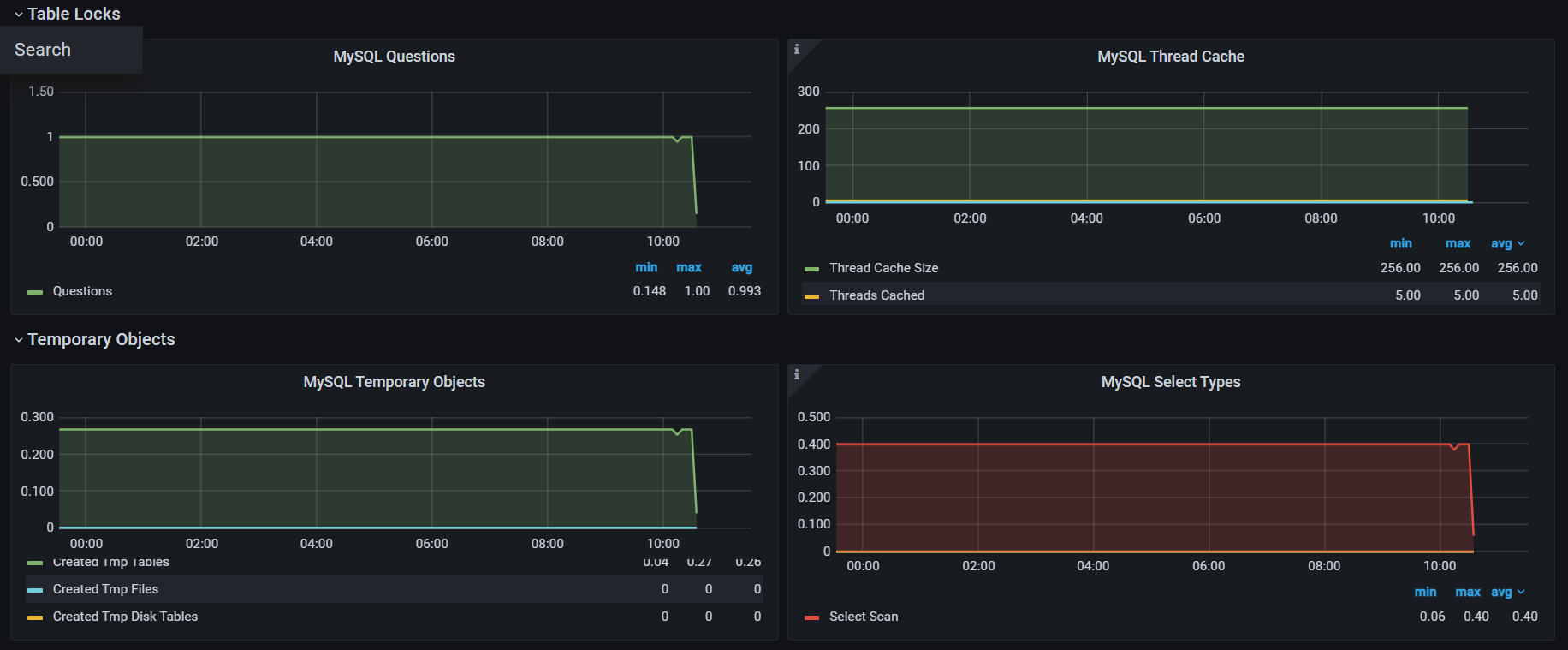Open MySQL Temporary Objects panel title menu
This screenshot has width=1568, height=650.
point(394,382)
